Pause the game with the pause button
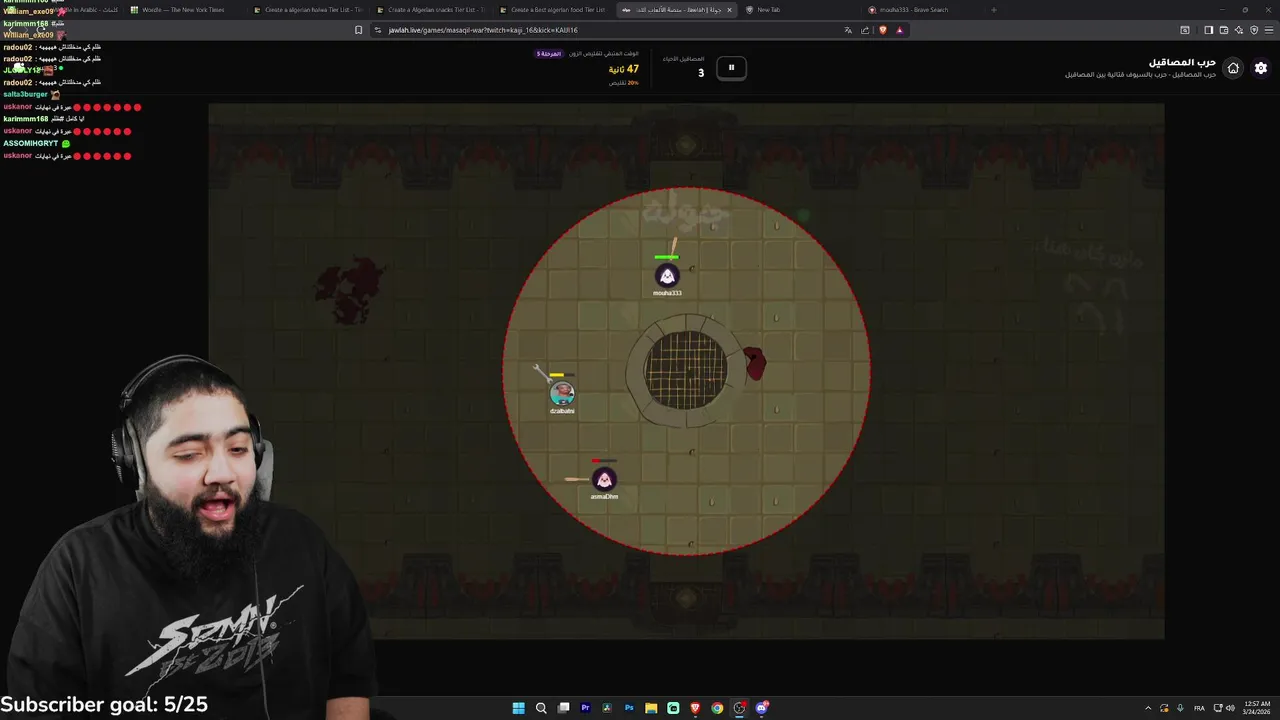The image size is (1280, 720). (x=731, y=67)
